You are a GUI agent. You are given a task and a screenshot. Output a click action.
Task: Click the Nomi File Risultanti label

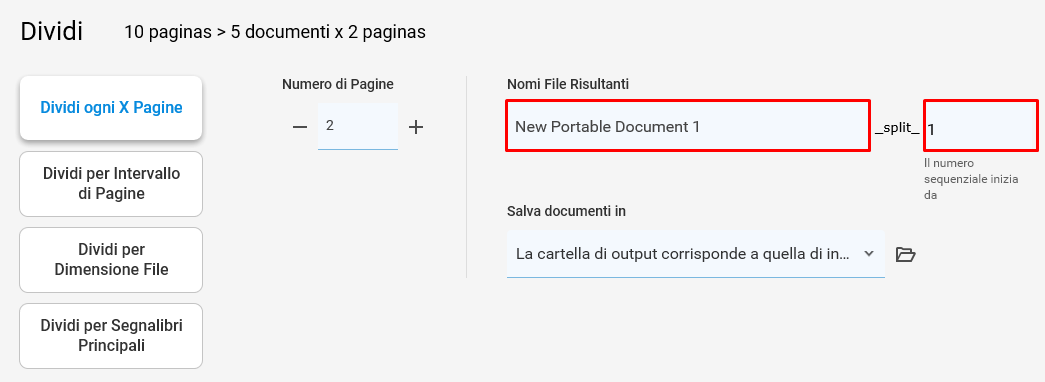pyautogui.click(x=568, y=84)
